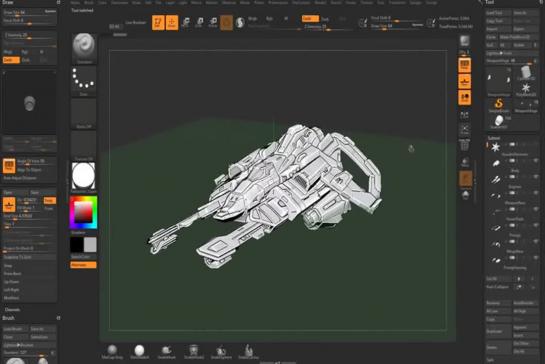The width and height of the screenshot is (545, 364).
Task: Click the Snapshot To Grid button
Action: pos(29,257)
